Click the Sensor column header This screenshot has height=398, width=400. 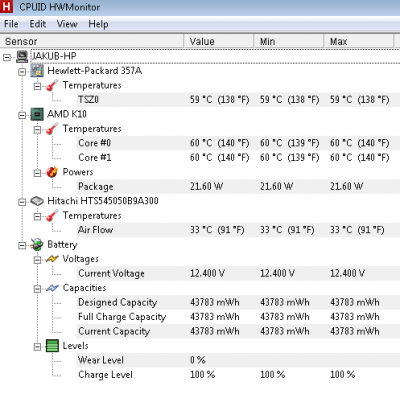pyautogui.click(x=92, y=42)
